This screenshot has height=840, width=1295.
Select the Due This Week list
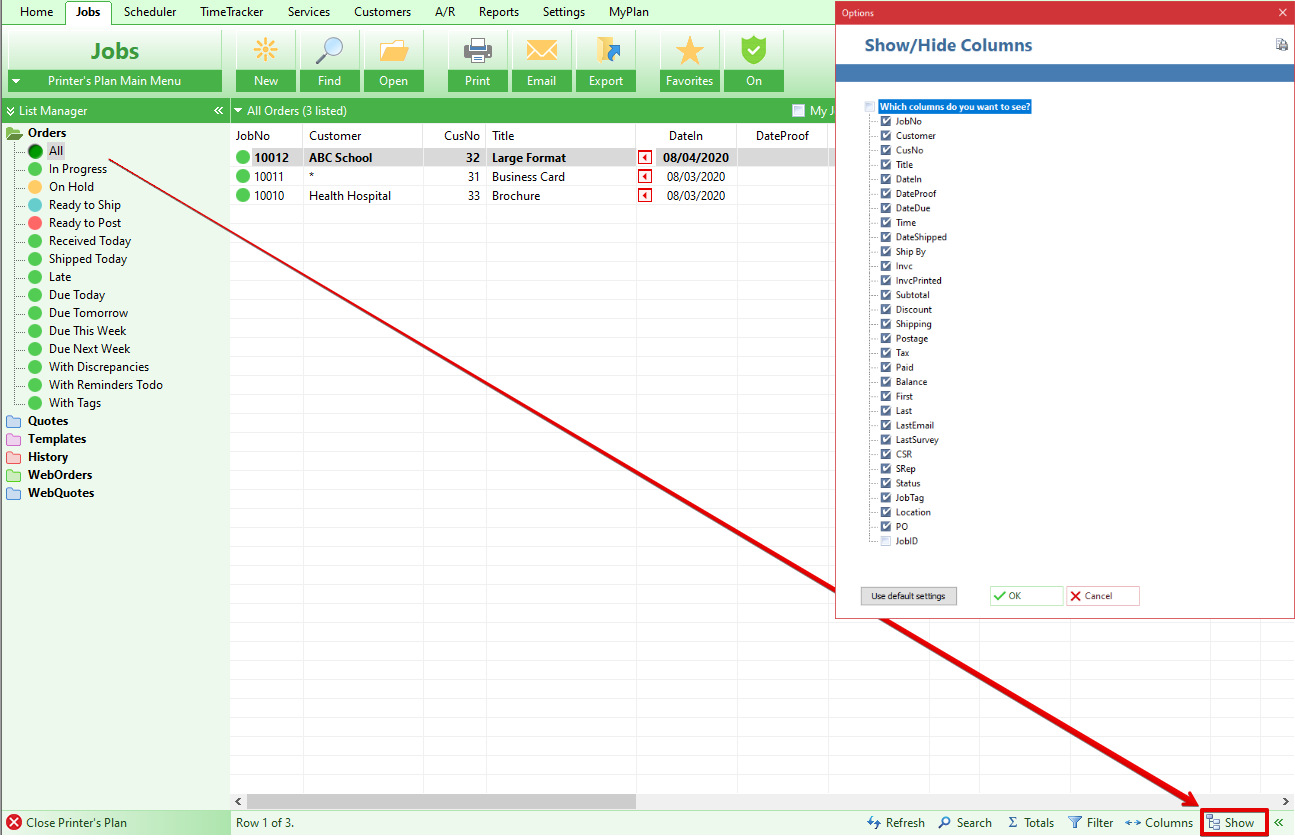(88, 331)
